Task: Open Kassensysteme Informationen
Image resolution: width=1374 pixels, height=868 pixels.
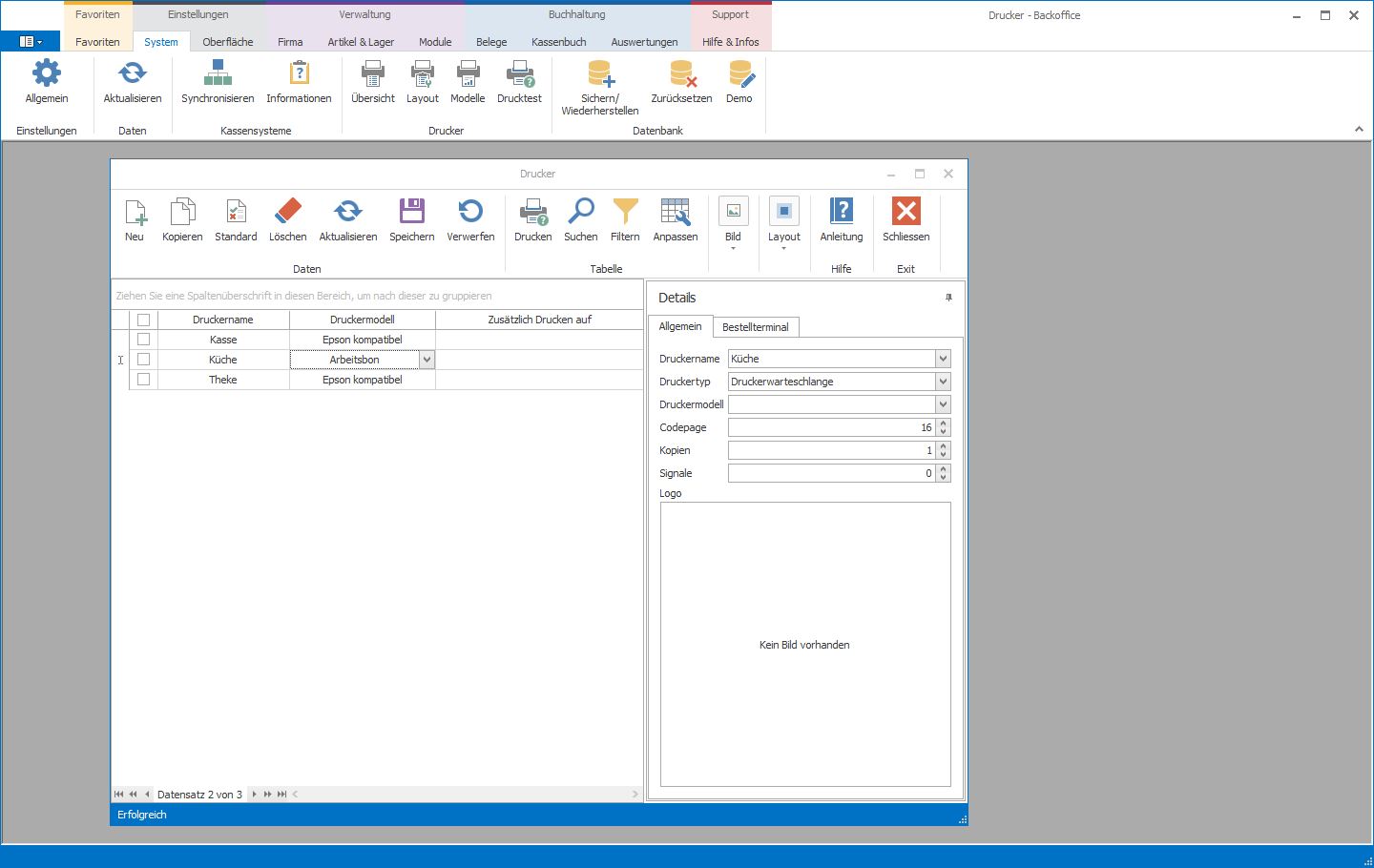Action: tap(299, 82)
